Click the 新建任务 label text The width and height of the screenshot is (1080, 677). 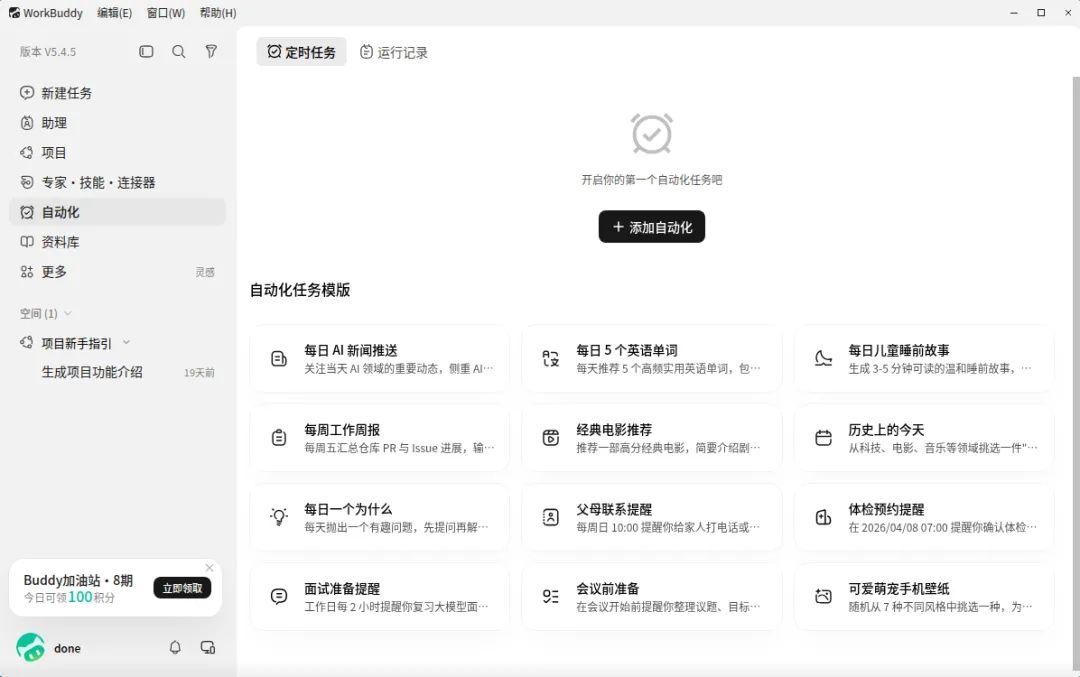pyautogui.click(x=67, y=93)
